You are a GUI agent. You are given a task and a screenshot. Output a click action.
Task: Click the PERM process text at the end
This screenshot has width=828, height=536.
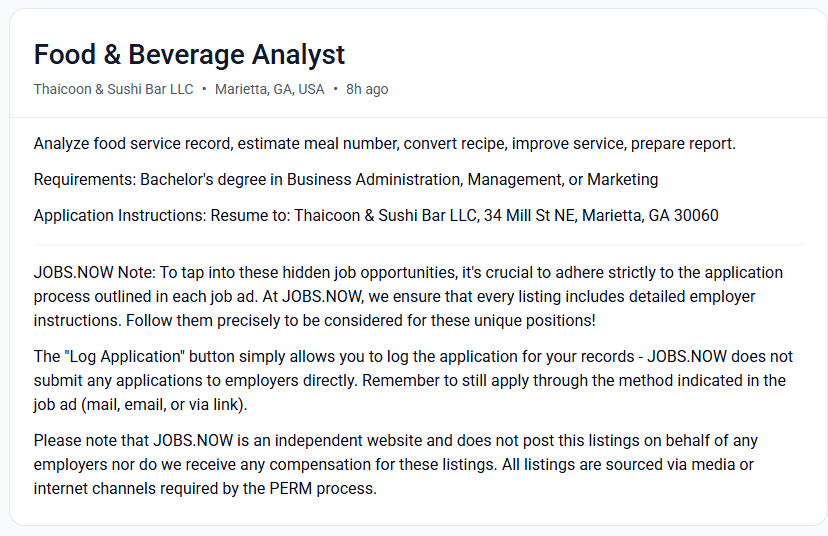tap(322, 488)
